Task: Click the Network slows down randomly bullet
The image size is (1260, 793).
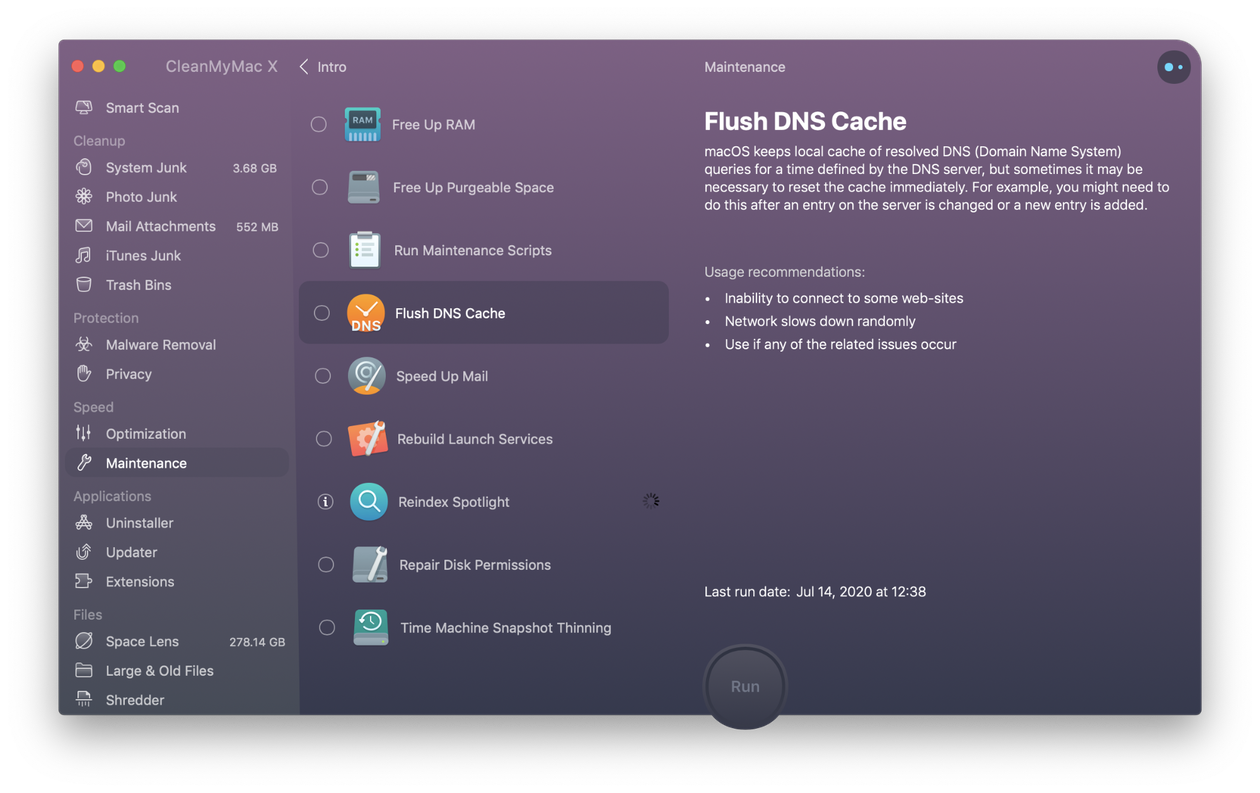Action: (820, 321)
